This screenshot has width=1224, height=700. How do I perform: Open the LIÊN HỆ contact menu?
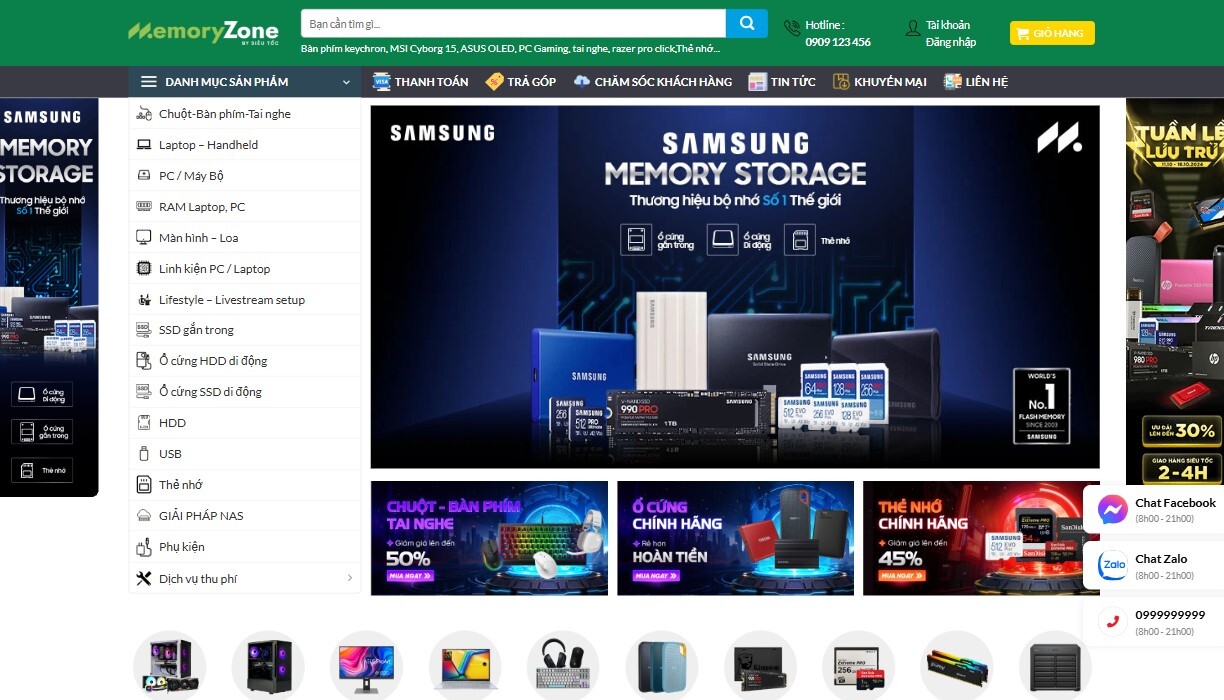[x=976, y=82]
